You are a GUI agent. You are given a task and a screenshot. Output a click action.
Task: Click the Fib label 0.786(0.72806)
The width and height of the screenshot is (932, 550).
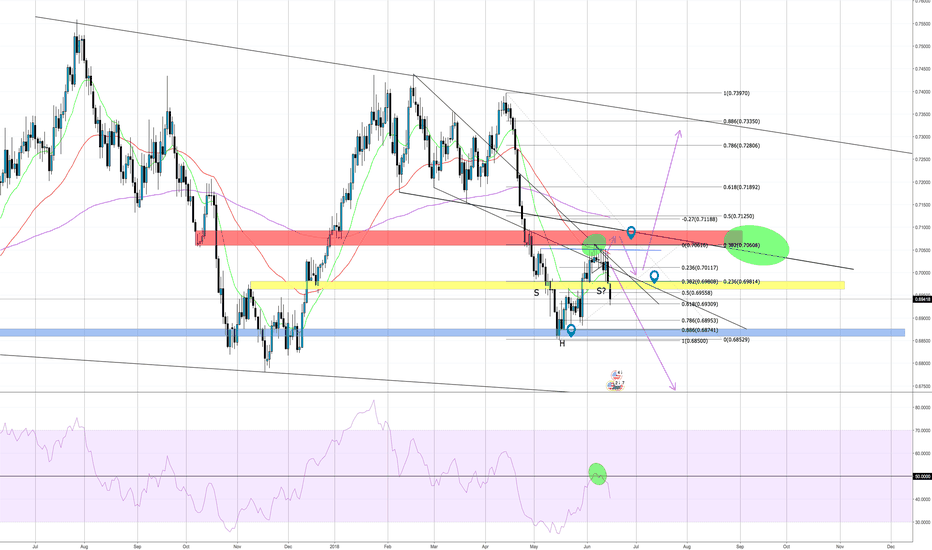tap(741, 146)
